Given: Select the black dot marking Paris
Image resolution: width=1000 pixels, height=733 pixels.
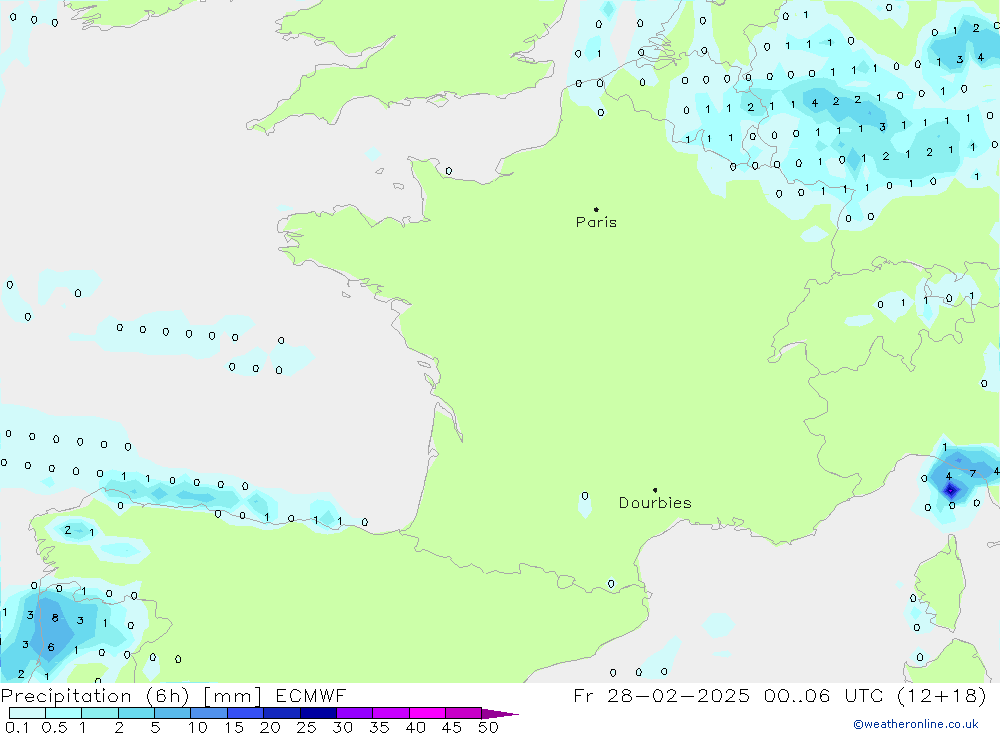Looking at the screenshot, I should tap(596, 209).
